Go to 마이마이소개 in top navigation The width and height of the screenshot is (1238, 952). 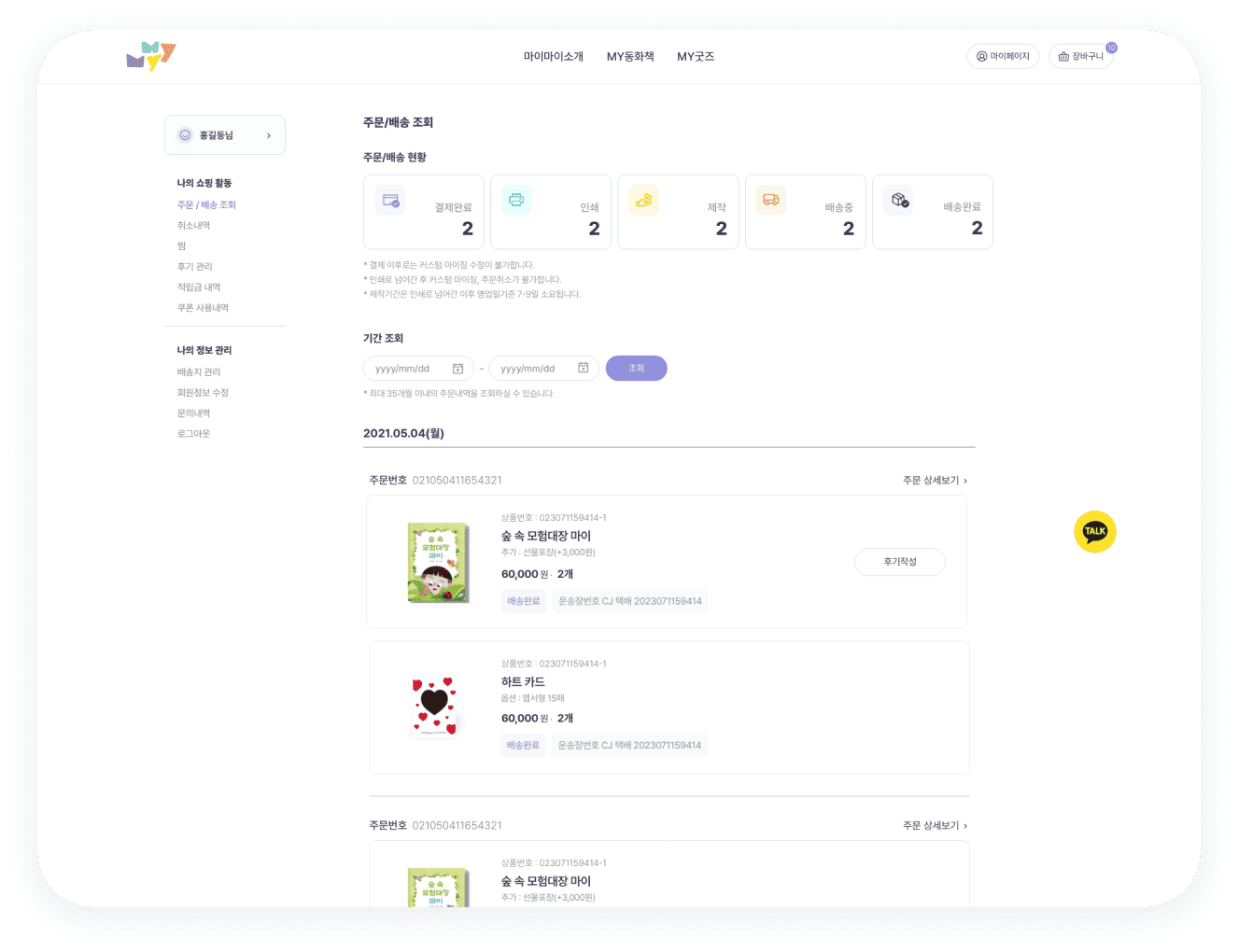pos(553,57)
